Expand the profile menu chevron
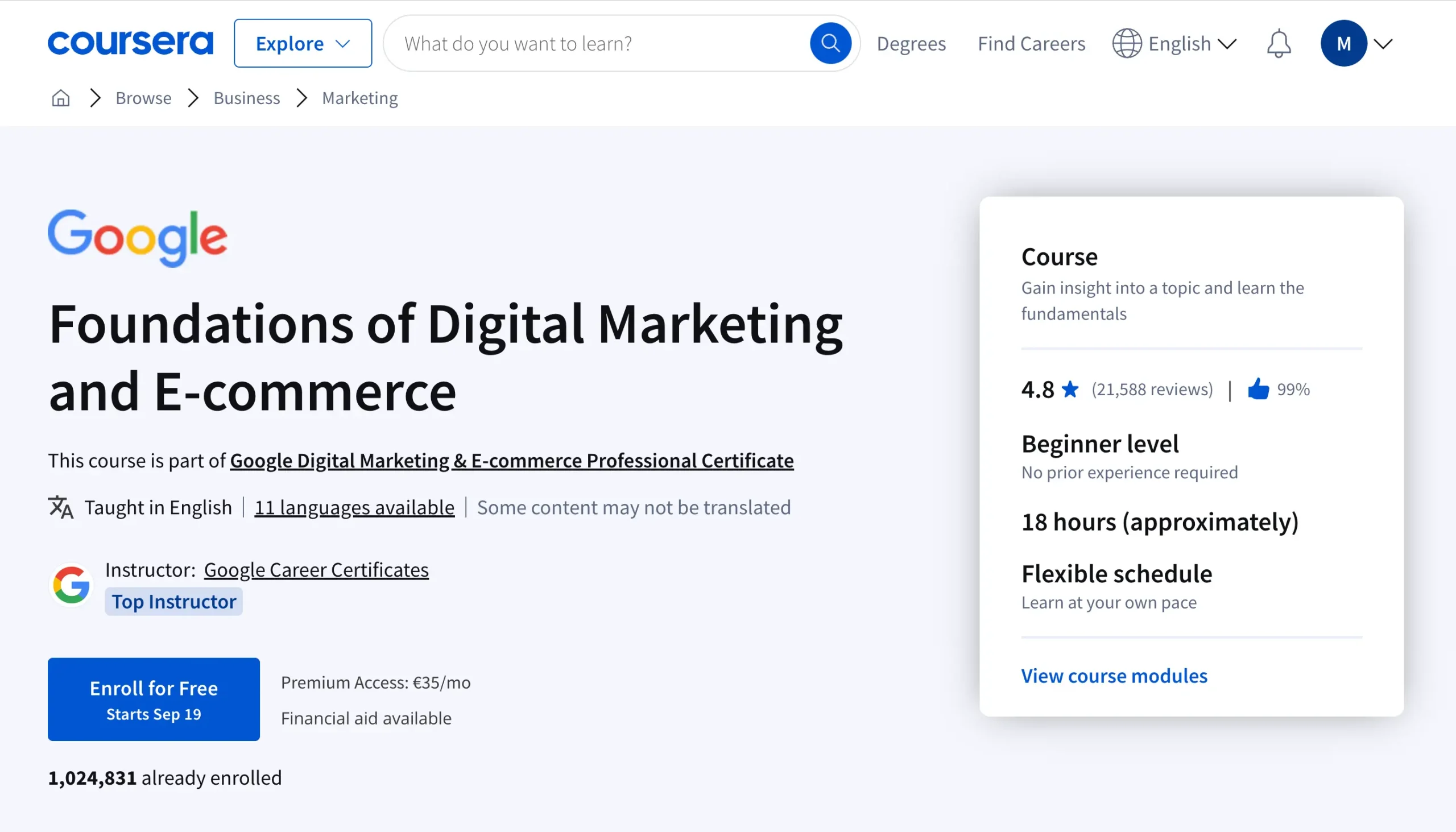This screenshot has width=1456, height=832. 1383,43
